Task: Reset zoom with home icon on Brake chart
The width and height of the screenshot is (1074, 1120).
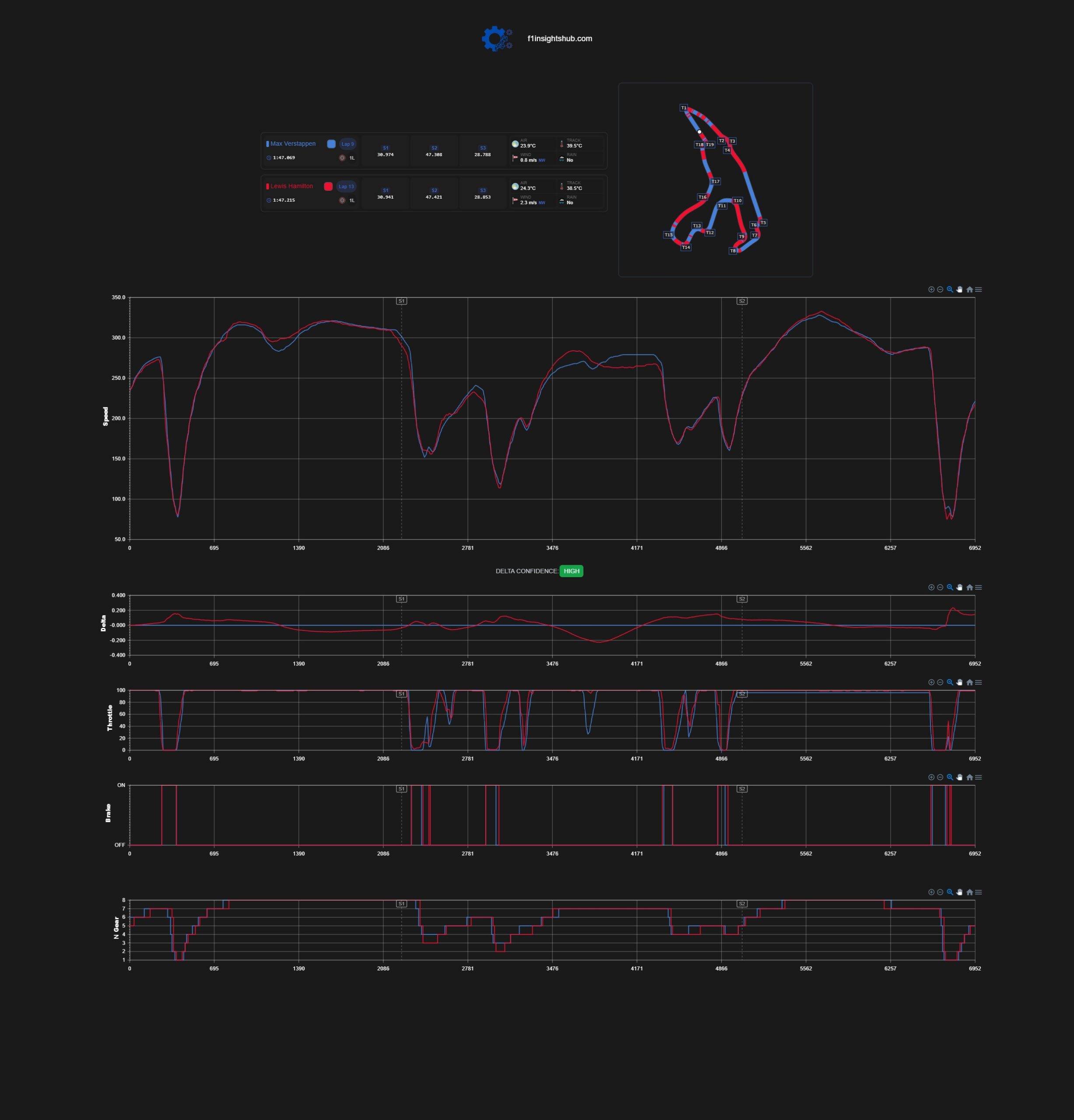Action: (969, 777)
